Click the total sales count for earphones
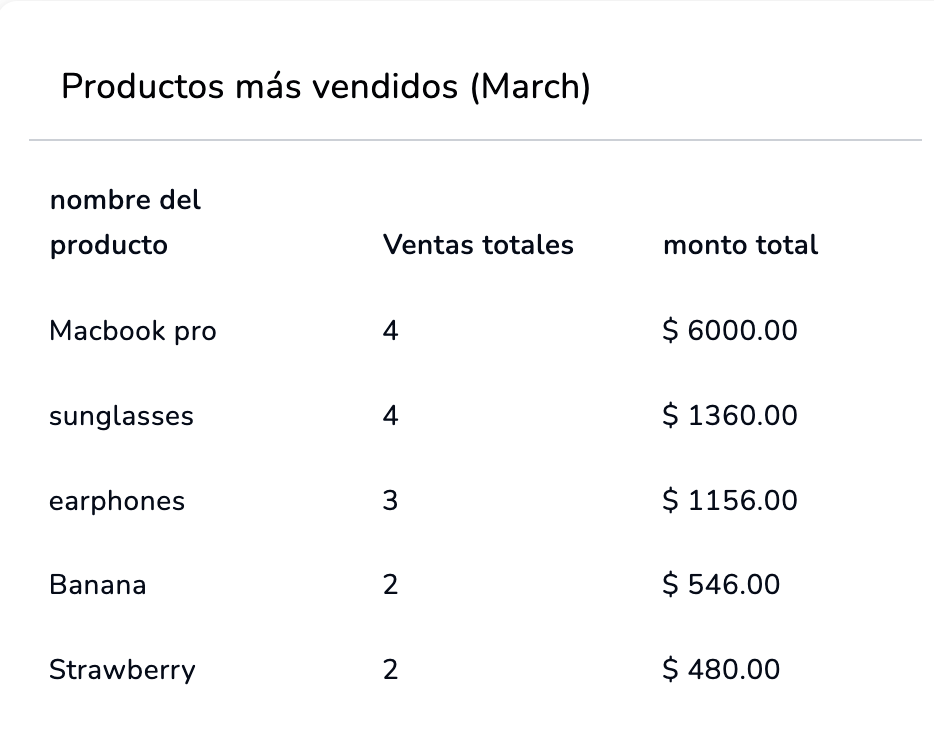This screenshot has height=730, width=934. click(390, 500)
